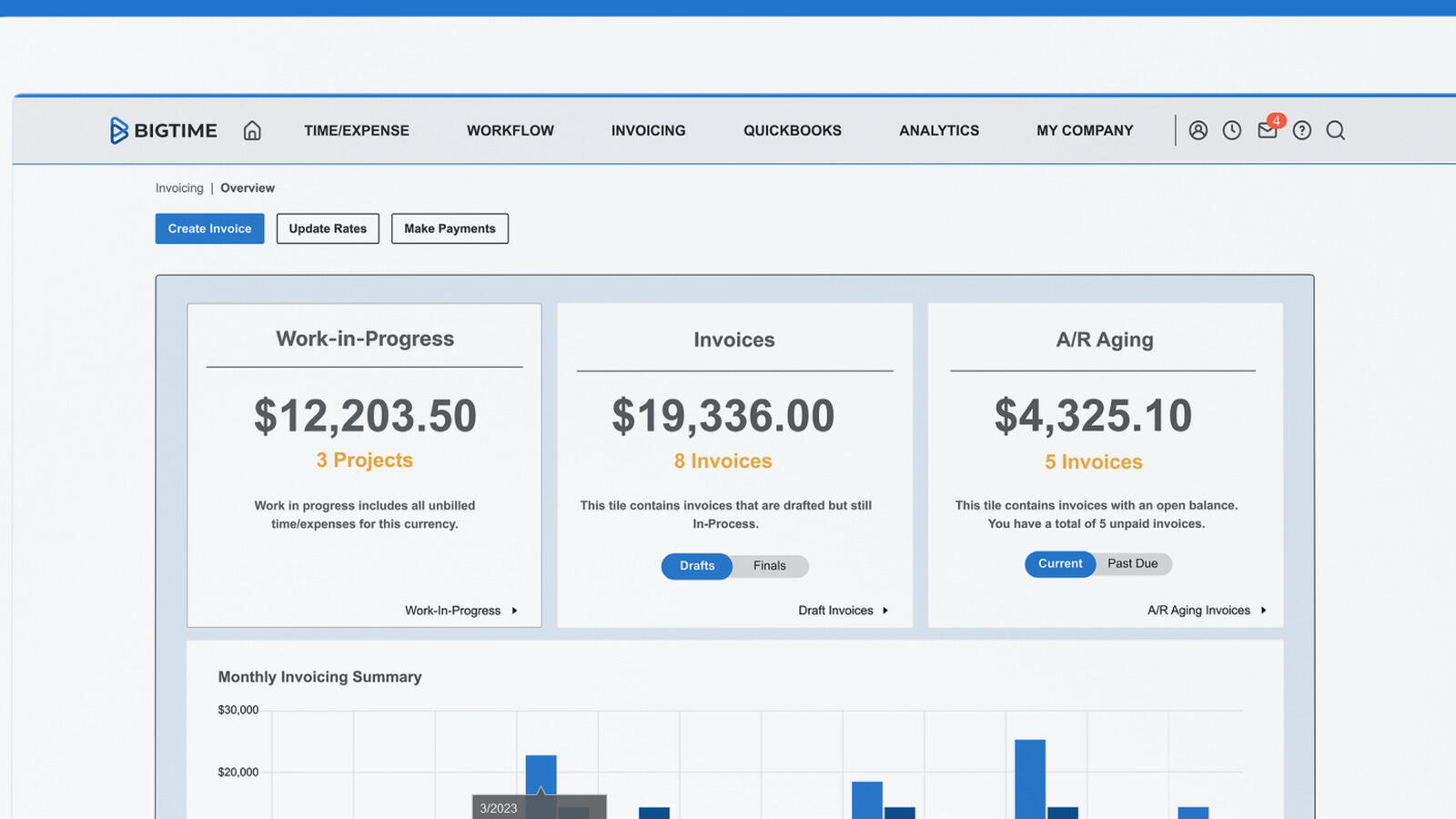This screenshot has height=819, width=1456.
Task: Open the Draft Invoices link
Action: 844,611
